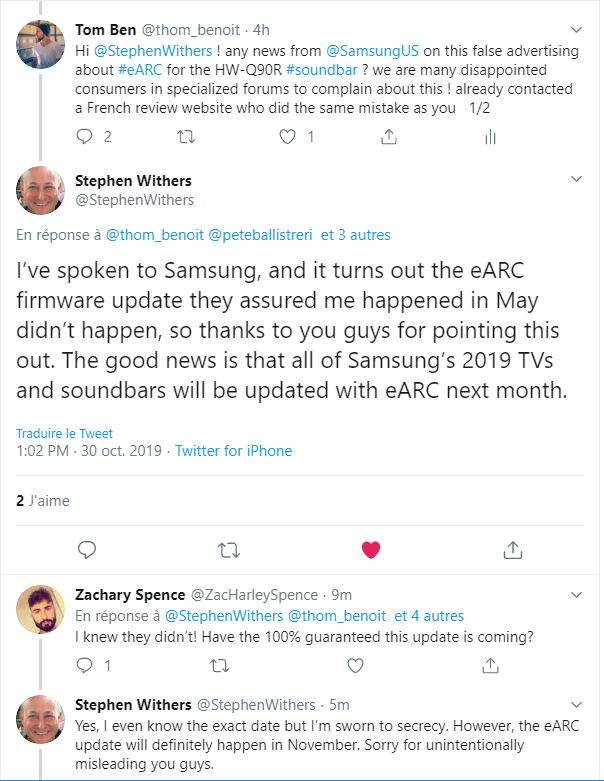Open options chevron on Zachary Spence's reply
The width and height of the screenshot is (604, 781).
[576, 594]
